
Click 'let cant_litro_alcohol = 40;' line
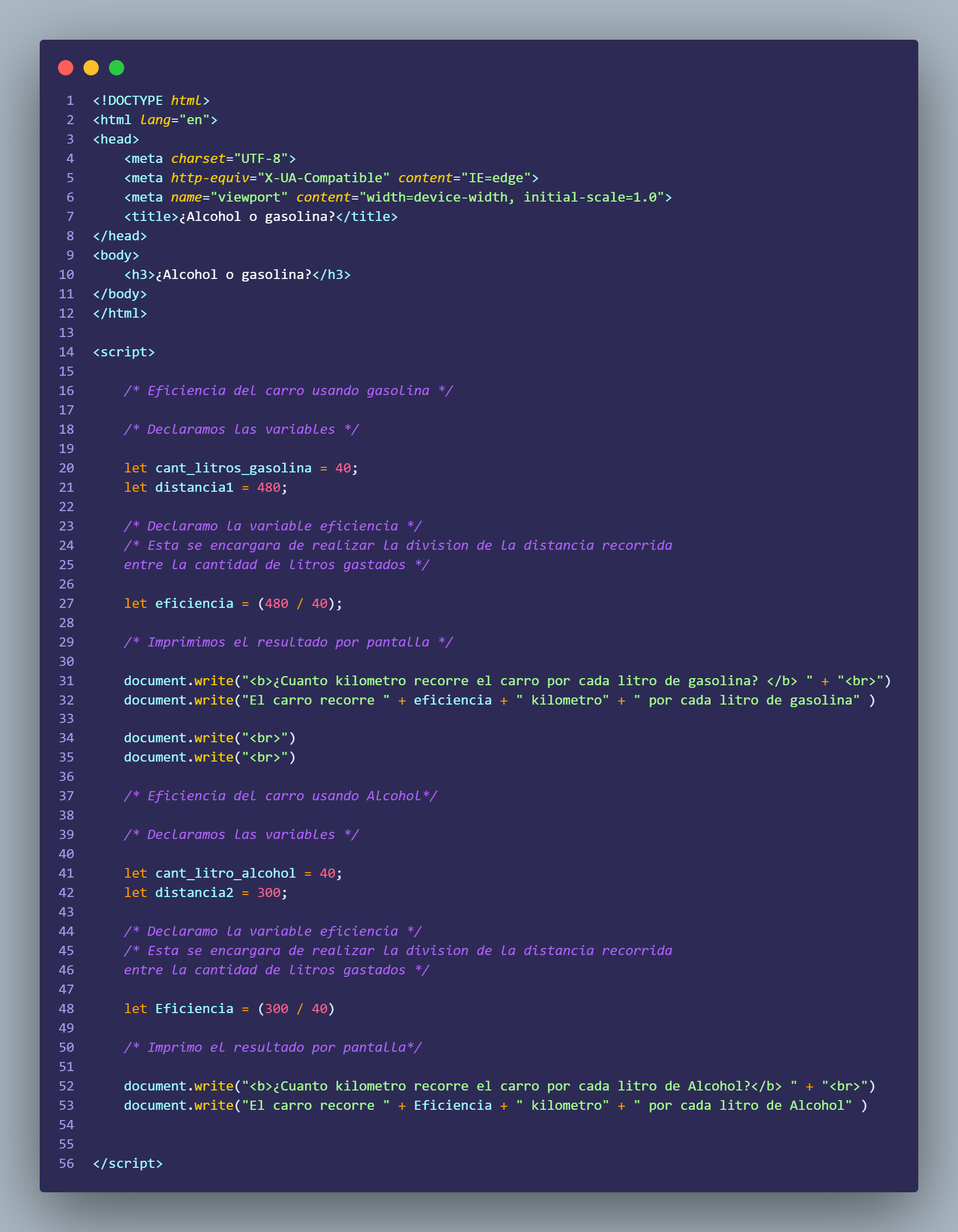tap(233, 873)
